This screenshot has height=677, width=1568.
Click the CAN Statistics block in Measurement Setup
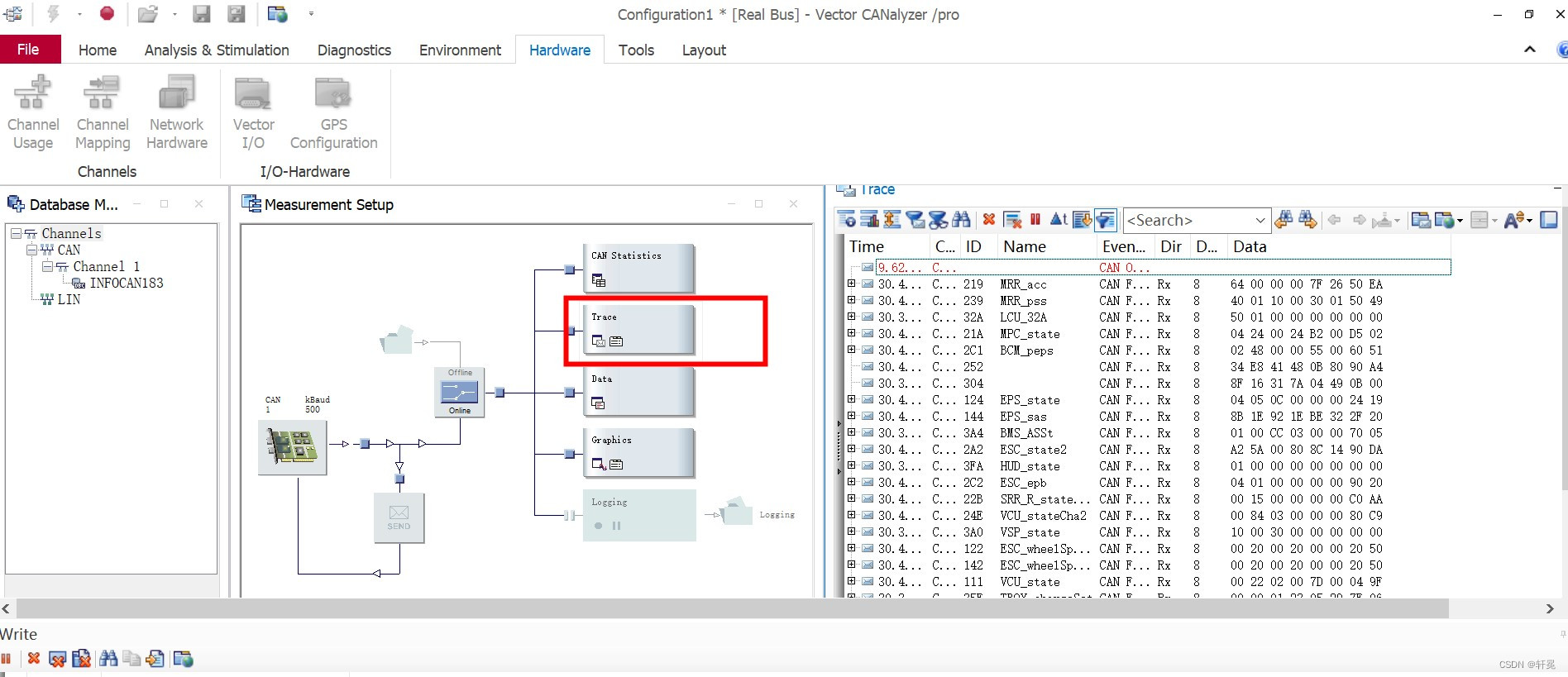click(x=638, y=268)
